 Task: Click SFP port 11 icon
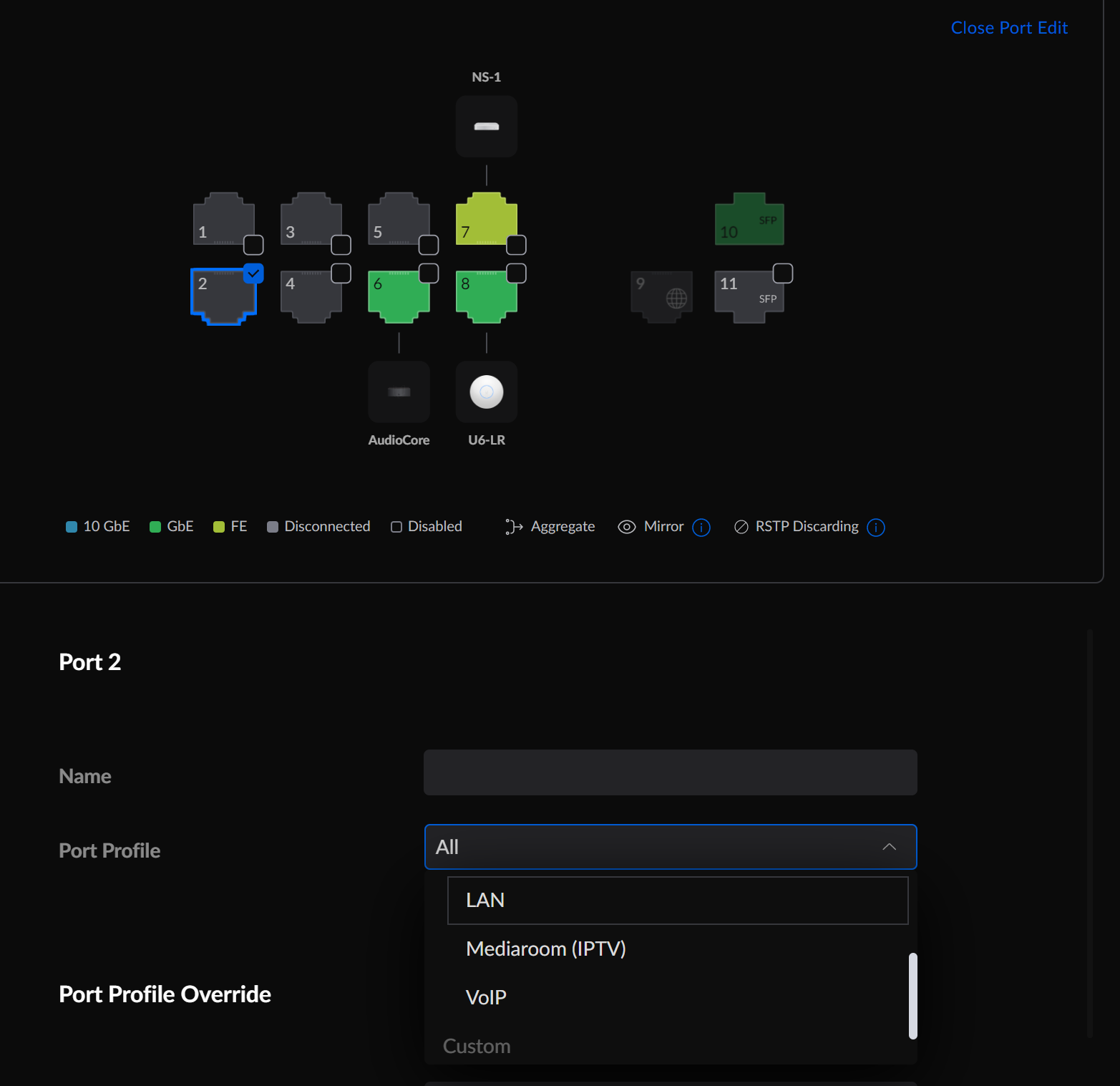point(749,296)
